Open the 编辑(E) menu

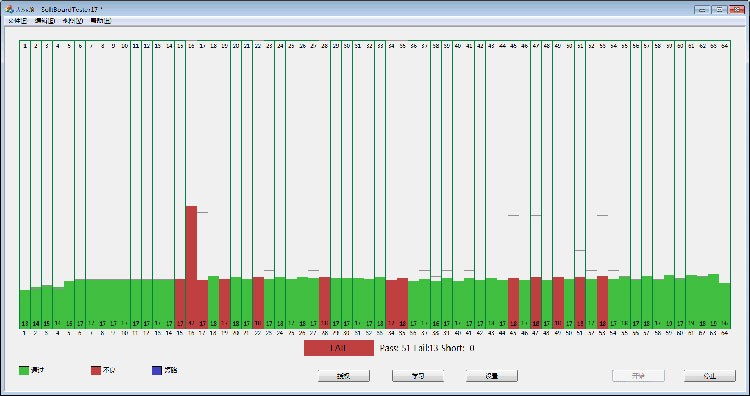pyautogui.click(x=45, y=21)
